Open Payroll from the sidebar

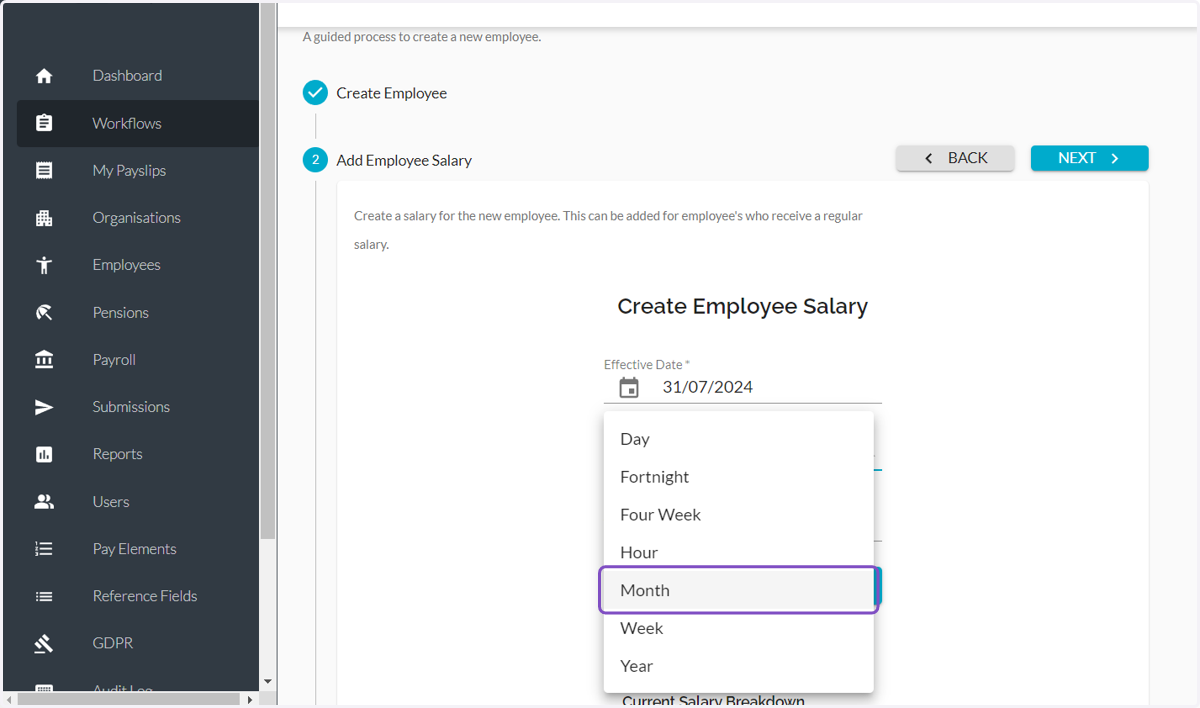tap(138, 360)
